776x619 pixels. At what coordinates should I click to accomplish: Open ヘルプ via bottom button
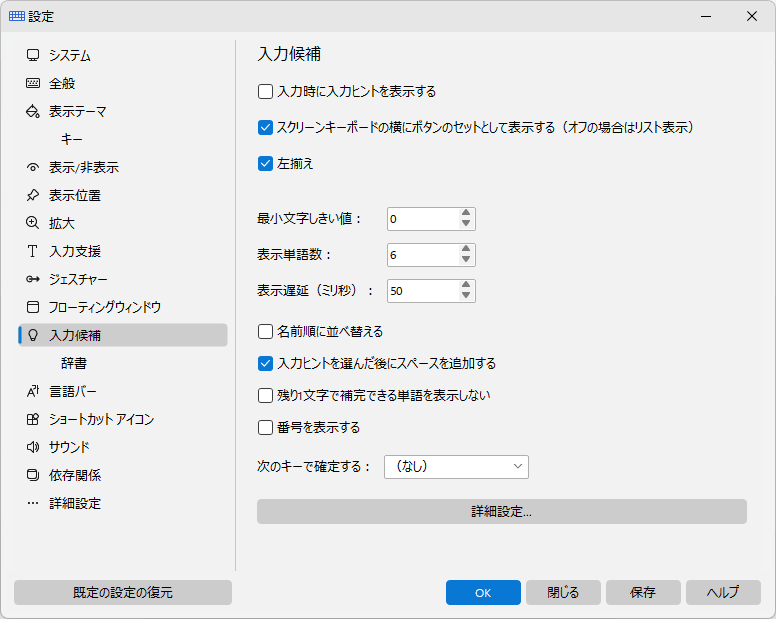tap(723, 592)
